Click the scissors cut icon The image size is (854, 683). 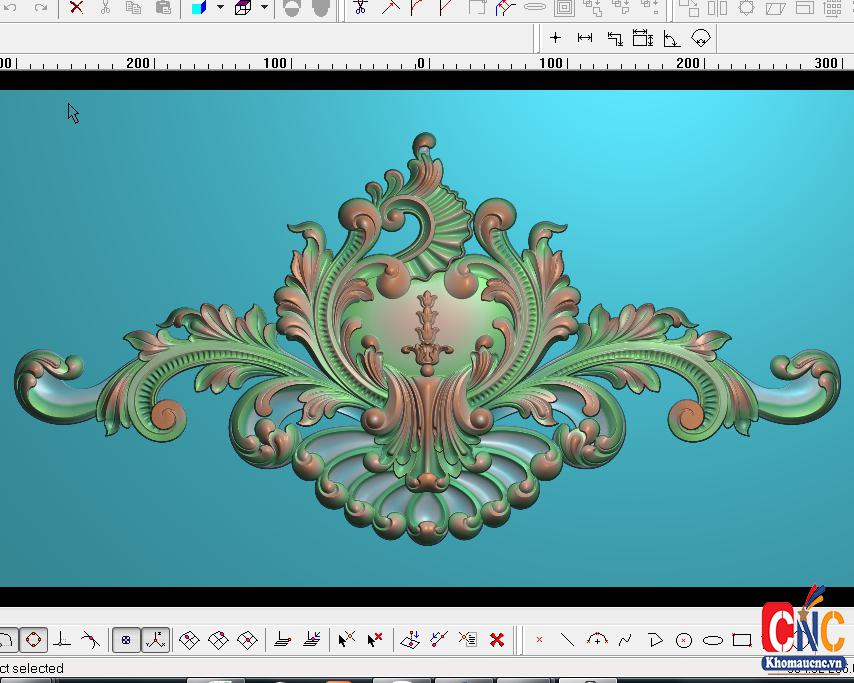[105, 8]
